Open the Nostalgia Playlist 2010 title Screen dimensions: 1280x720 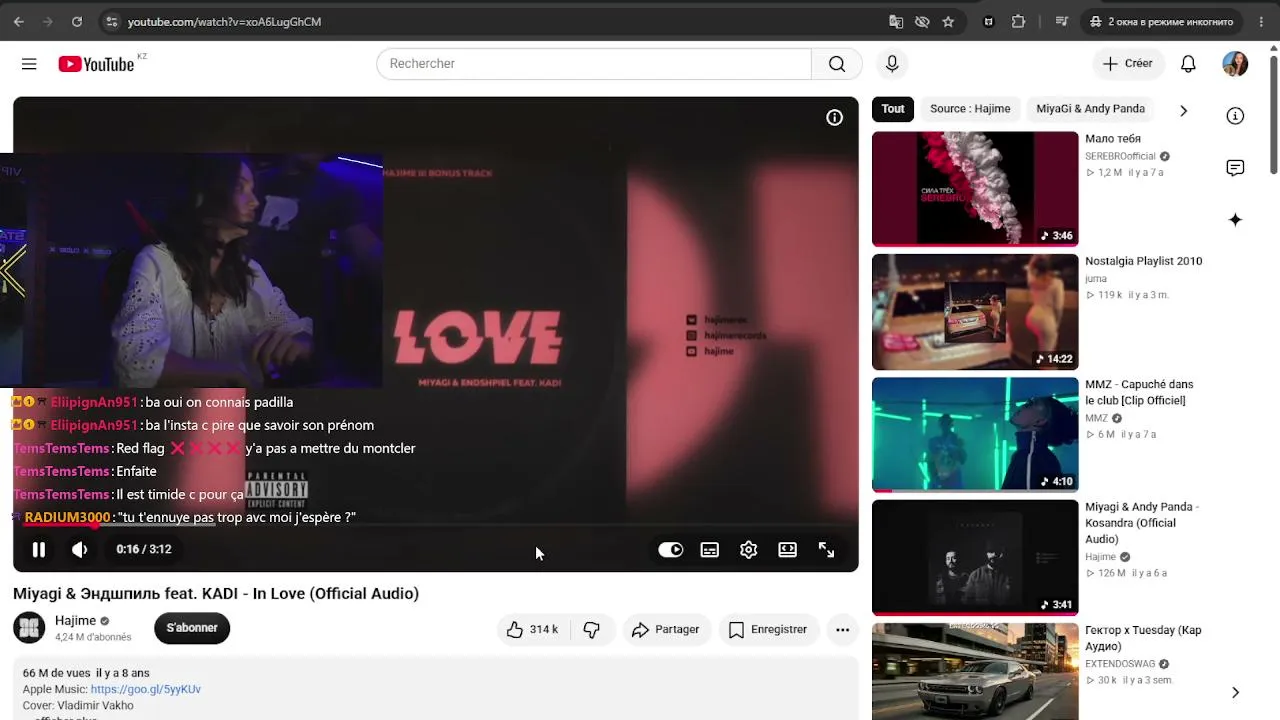[1143, 261]
